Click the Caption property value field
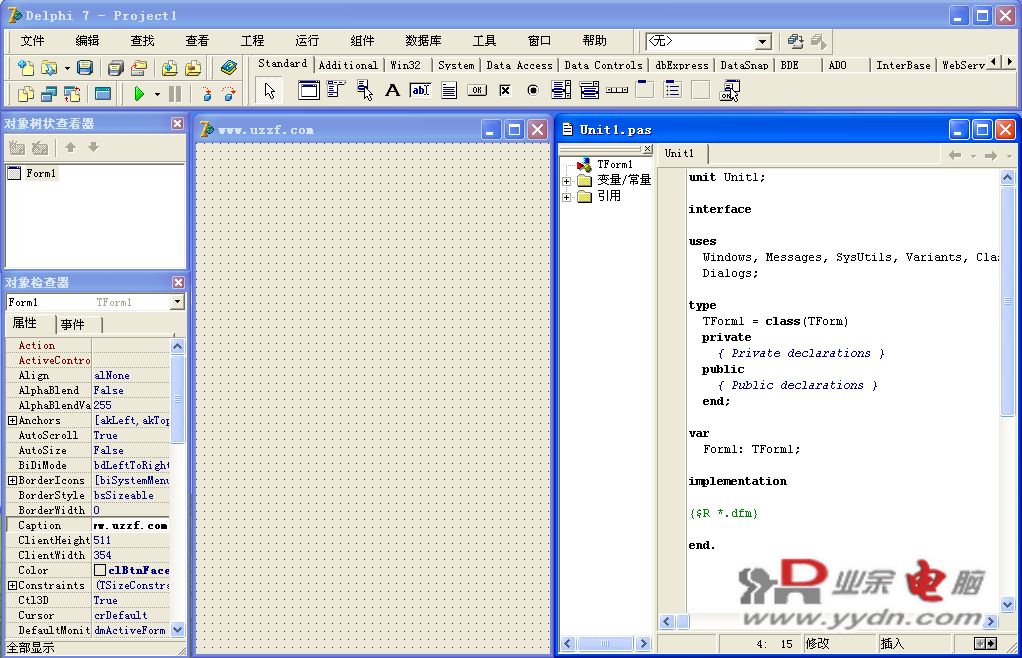The height and width of the screenshot is (658, 1022). click(130, 526)
